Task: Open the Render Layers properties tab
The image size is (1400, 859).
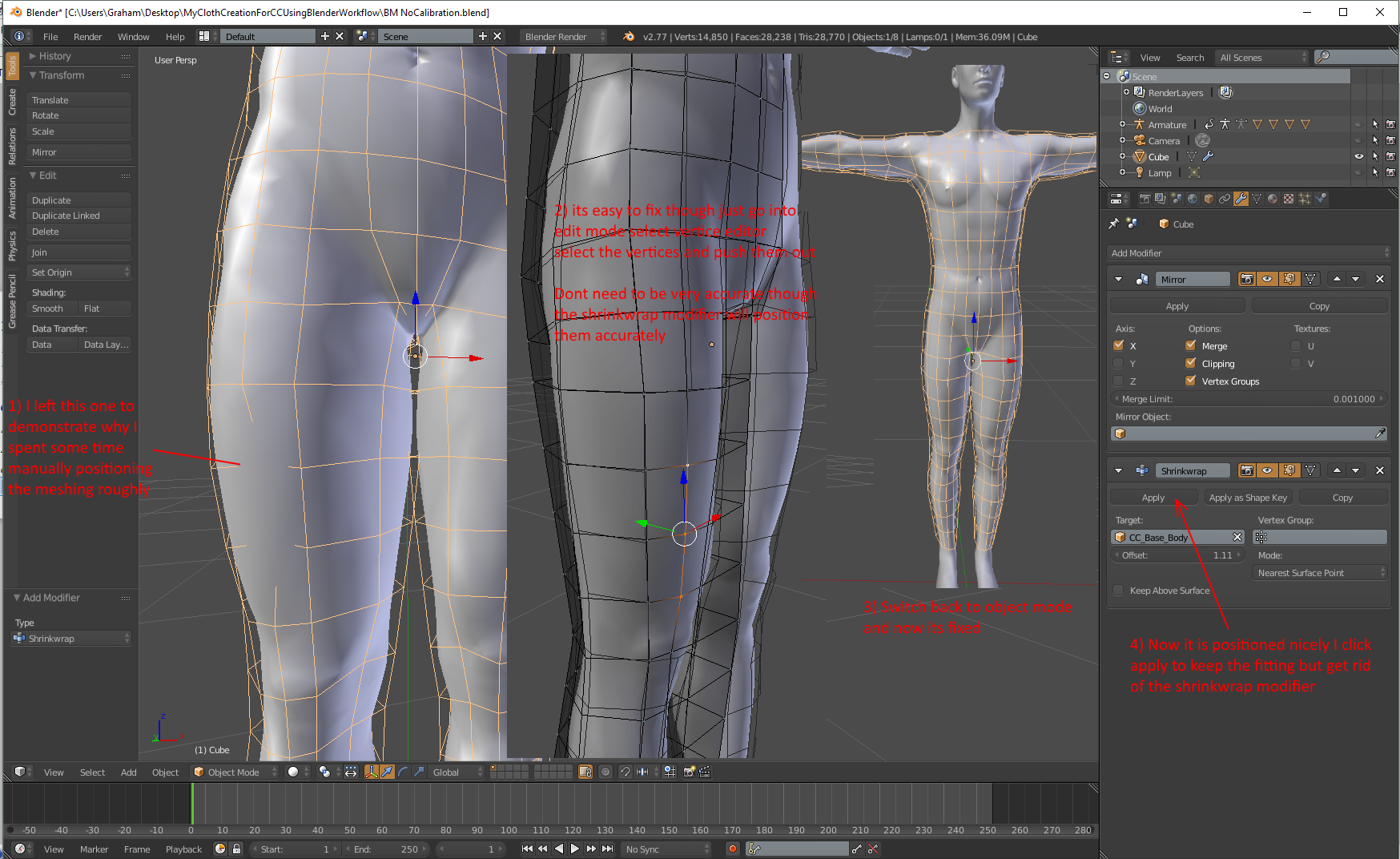Action: [1161, 199]
